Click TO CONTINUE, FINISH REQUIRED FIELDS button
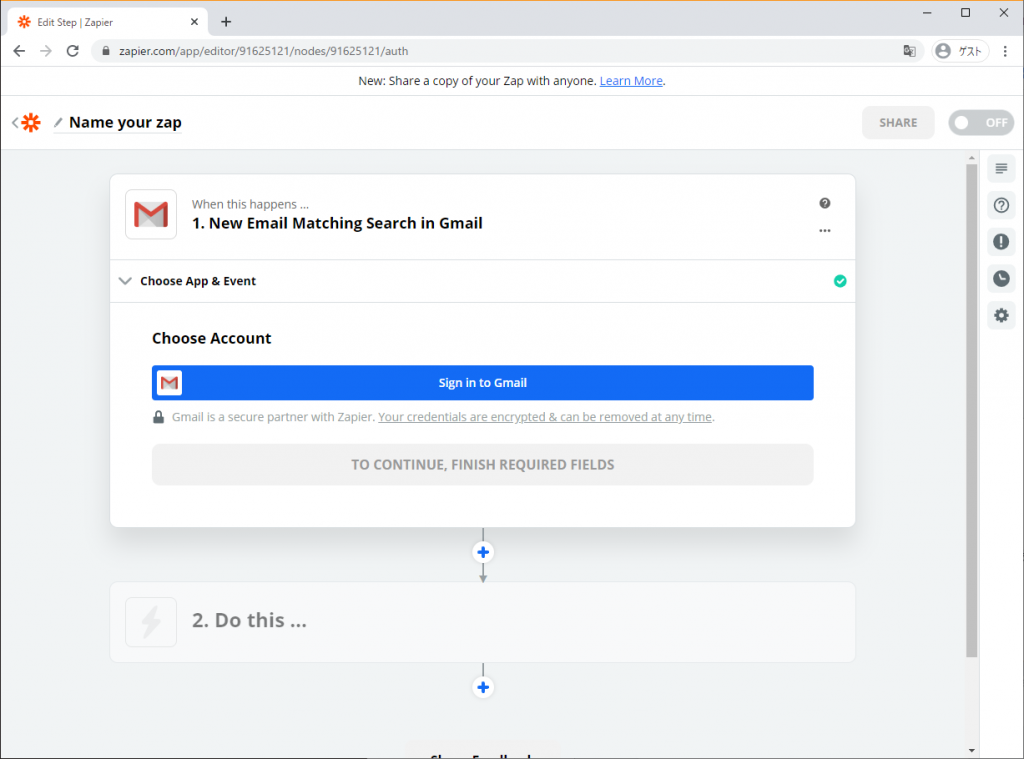1024x759 pixels. 483,464
